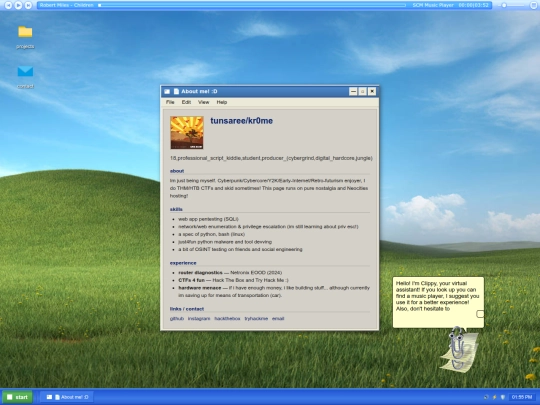Click the security shield tray icon
The height and width of the screenshot is (405, 540).
tap(502, 397)
